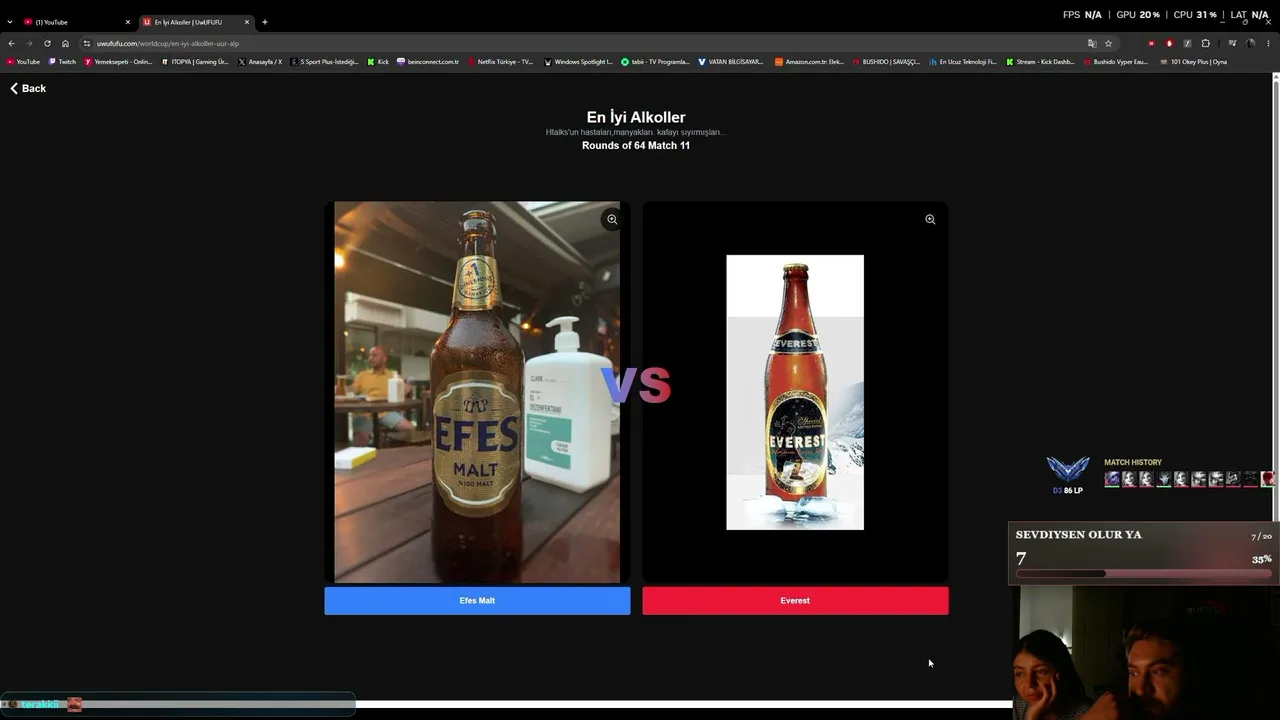Open the browser extensions puzzle menu
The image size is (1280, 720).
(1205, 43)
